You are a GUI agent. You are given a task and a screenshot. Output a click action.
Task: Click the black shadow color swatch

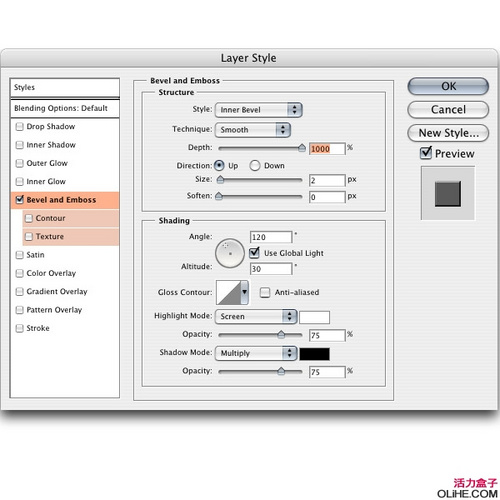[x=314, y=354]
